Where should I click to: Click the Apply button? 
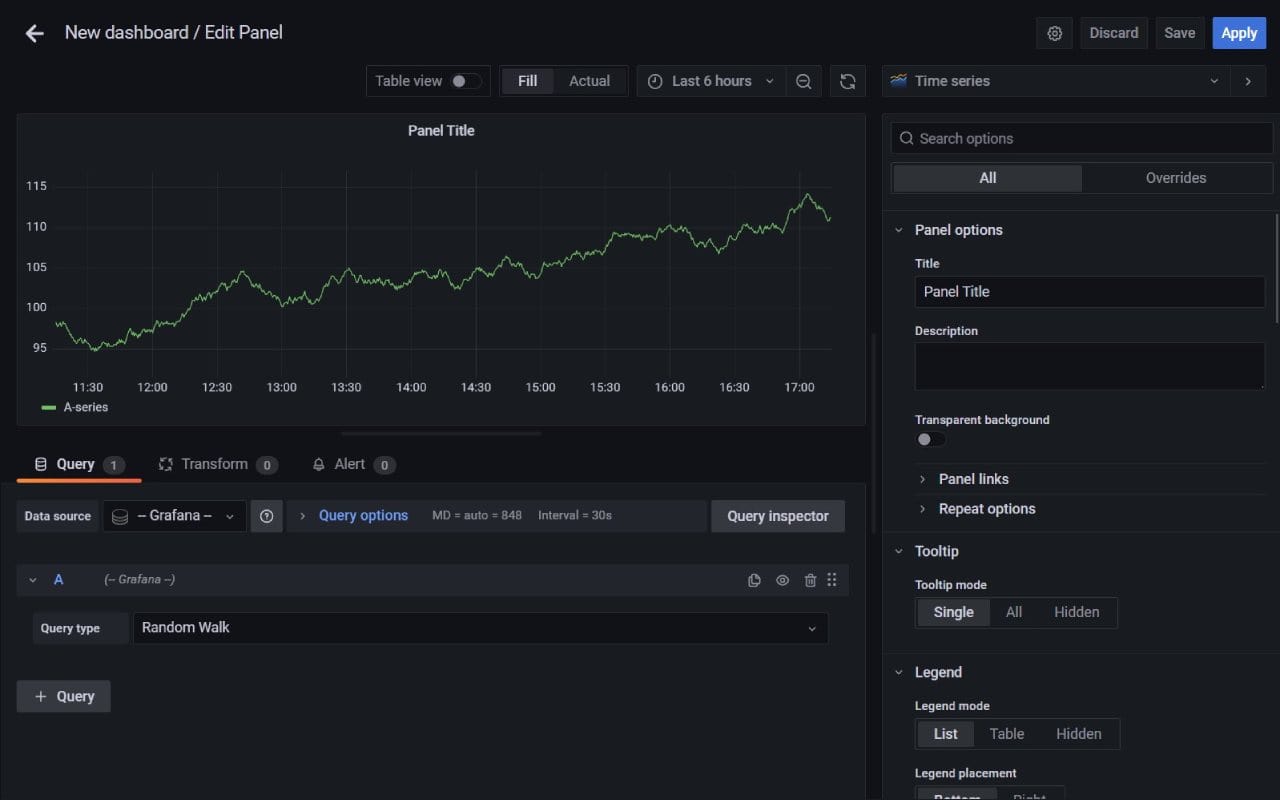[x=1239, y=33]
